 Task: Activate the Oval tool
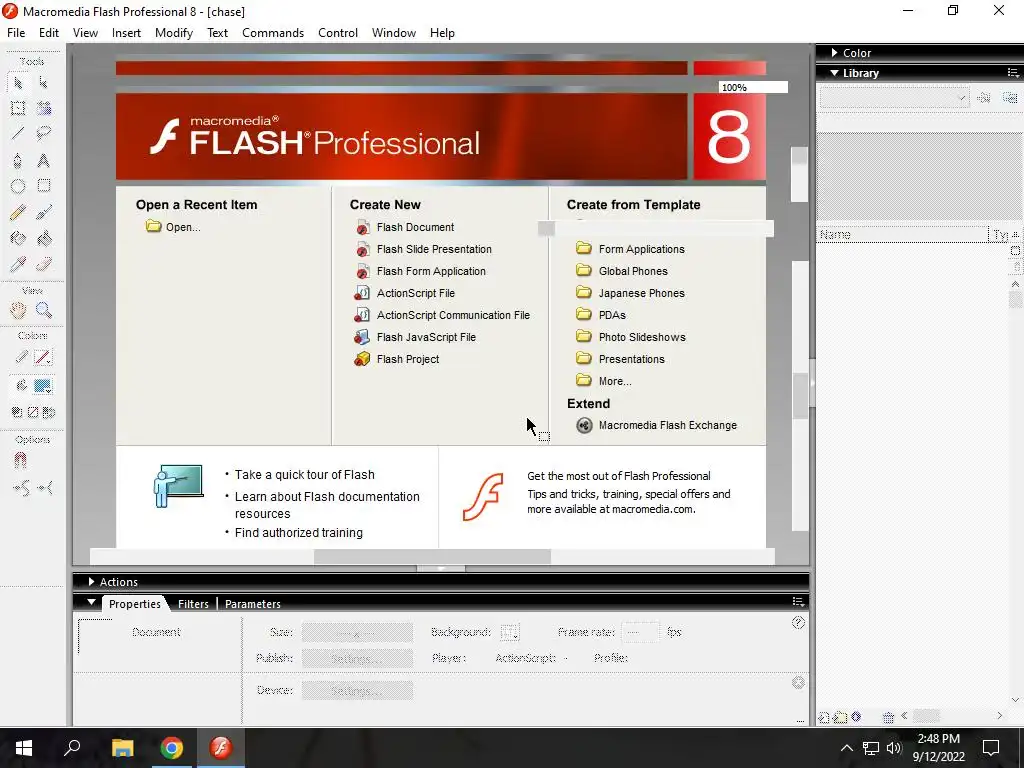pyautogui.click(x=18, y=186)
